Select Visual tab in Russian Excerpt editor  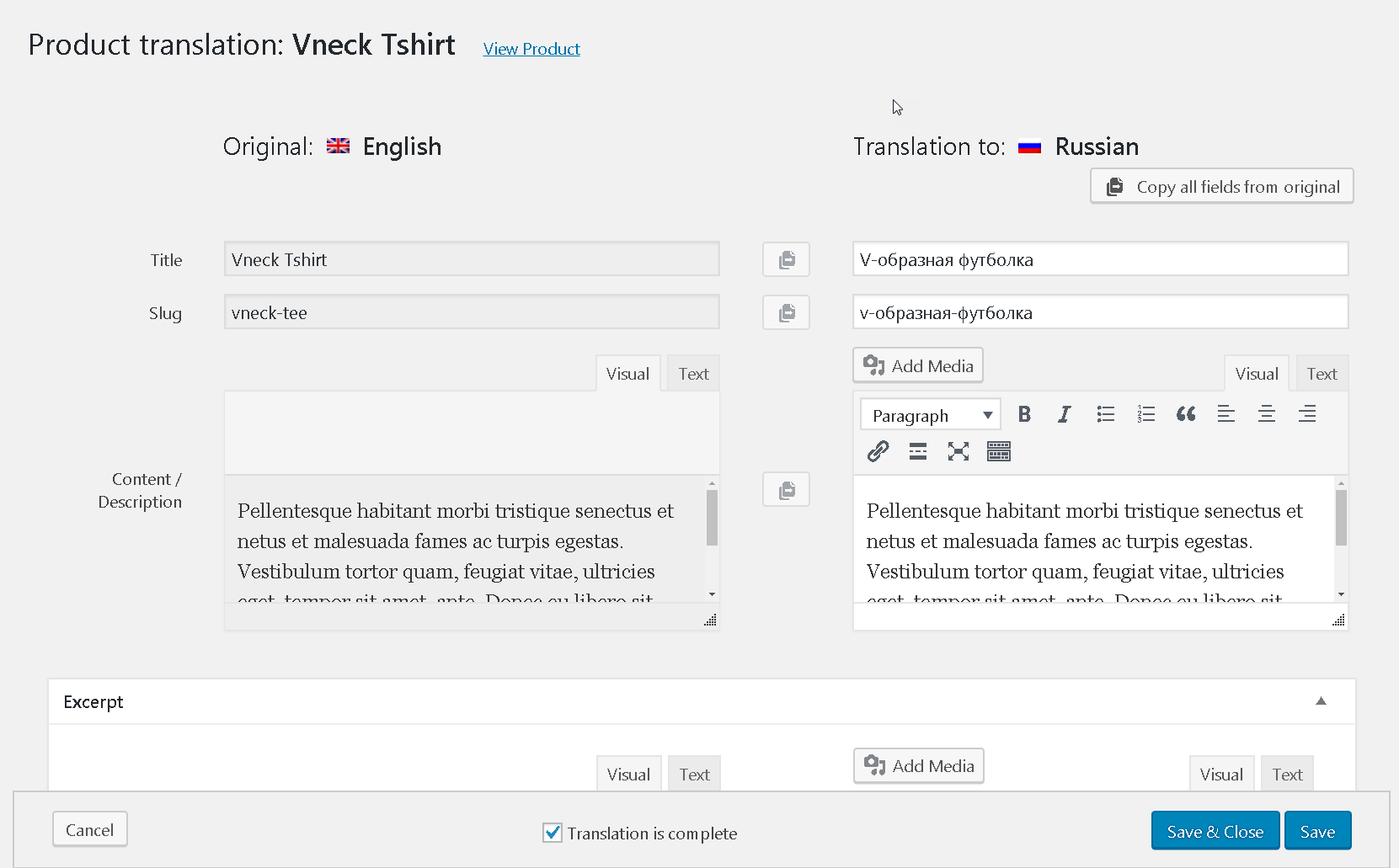(x=1221, y=774)
